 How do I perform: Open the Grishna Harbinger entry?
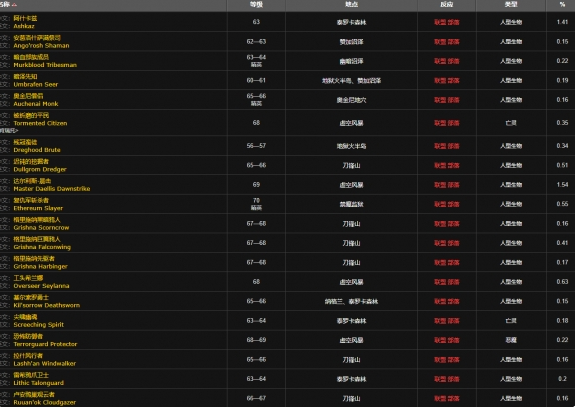point(41,267)
